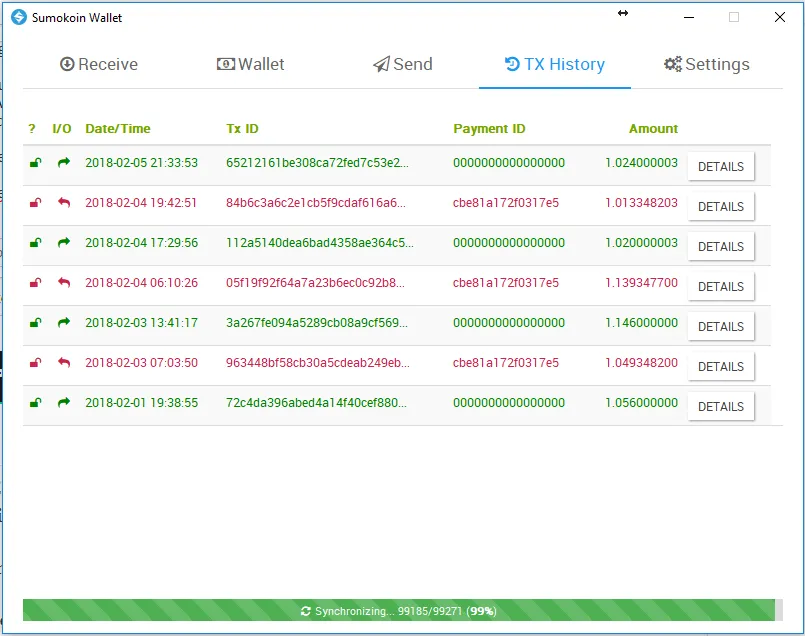The height and width of the screenshot is (636, 805).
Task: Close the Sumokoin Wallet window
Action: pyautogui.click(x=780, y=17)
